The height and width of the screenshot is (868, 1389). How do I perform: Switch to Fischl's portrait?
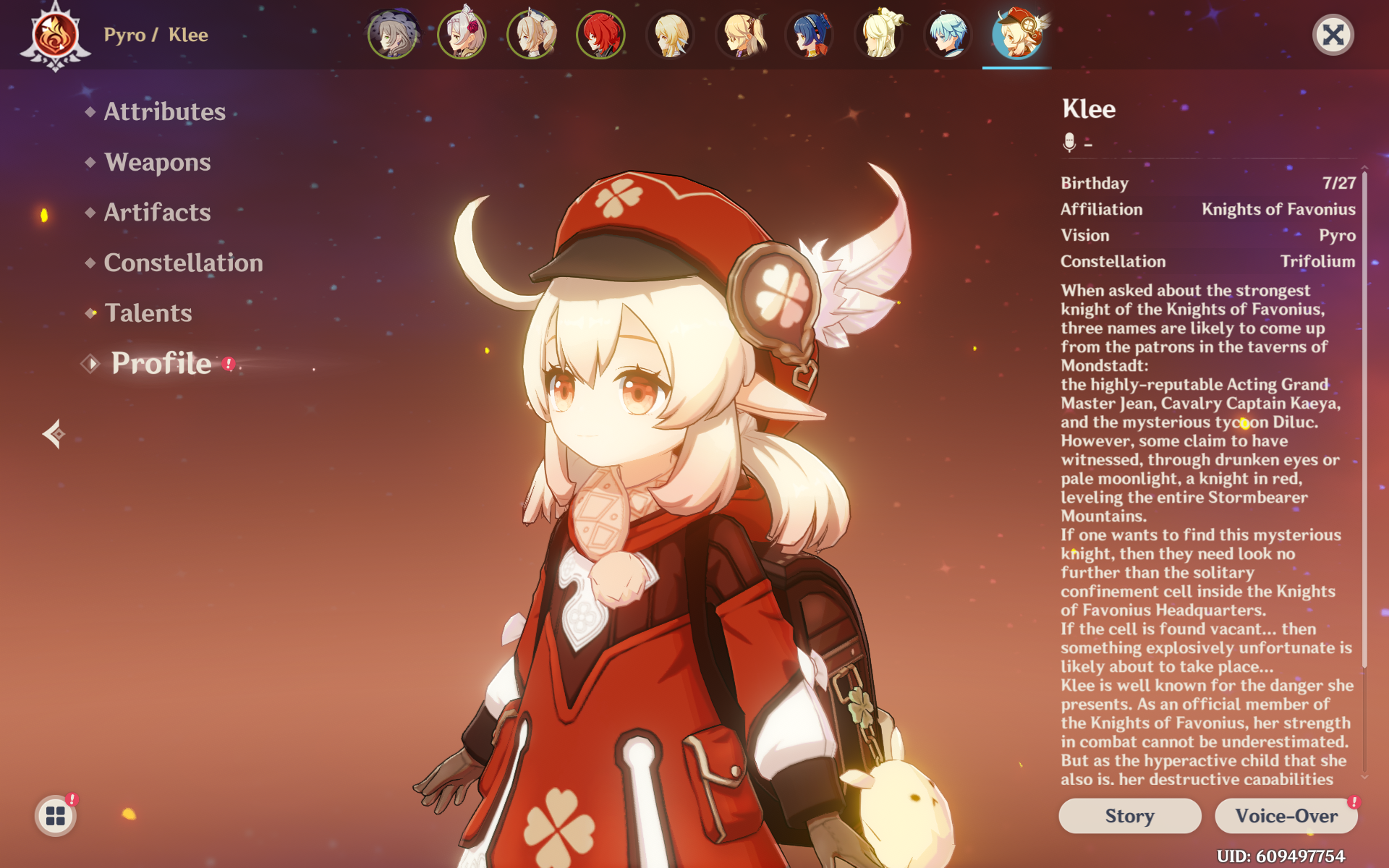[740, 34]
